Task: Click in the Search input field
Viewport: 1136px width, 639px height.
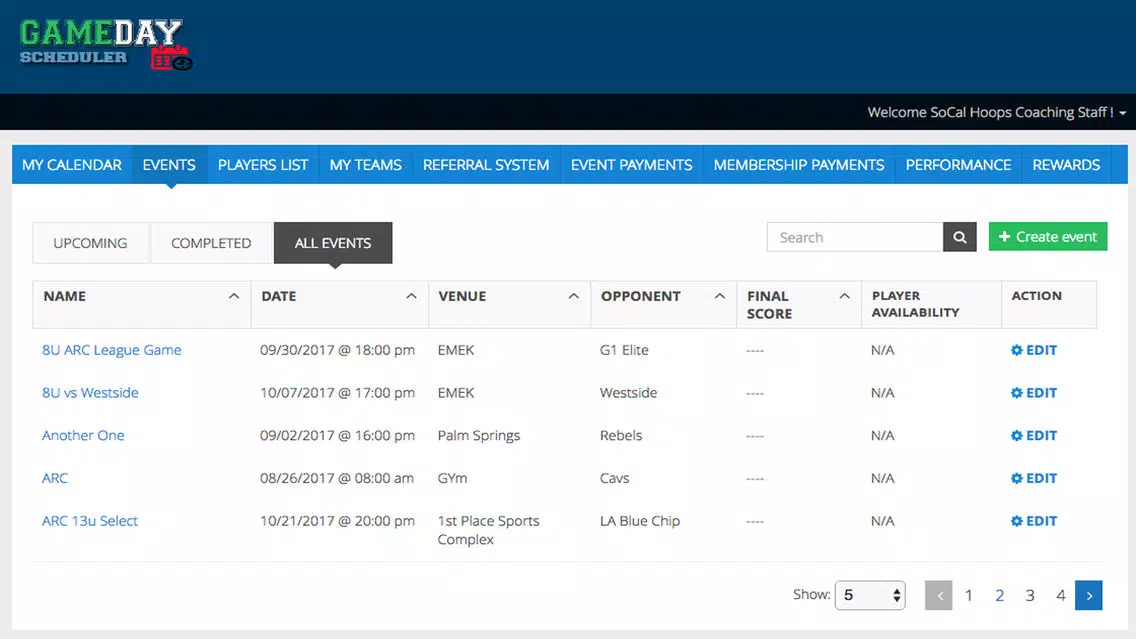Action: (x=855, y=237)
